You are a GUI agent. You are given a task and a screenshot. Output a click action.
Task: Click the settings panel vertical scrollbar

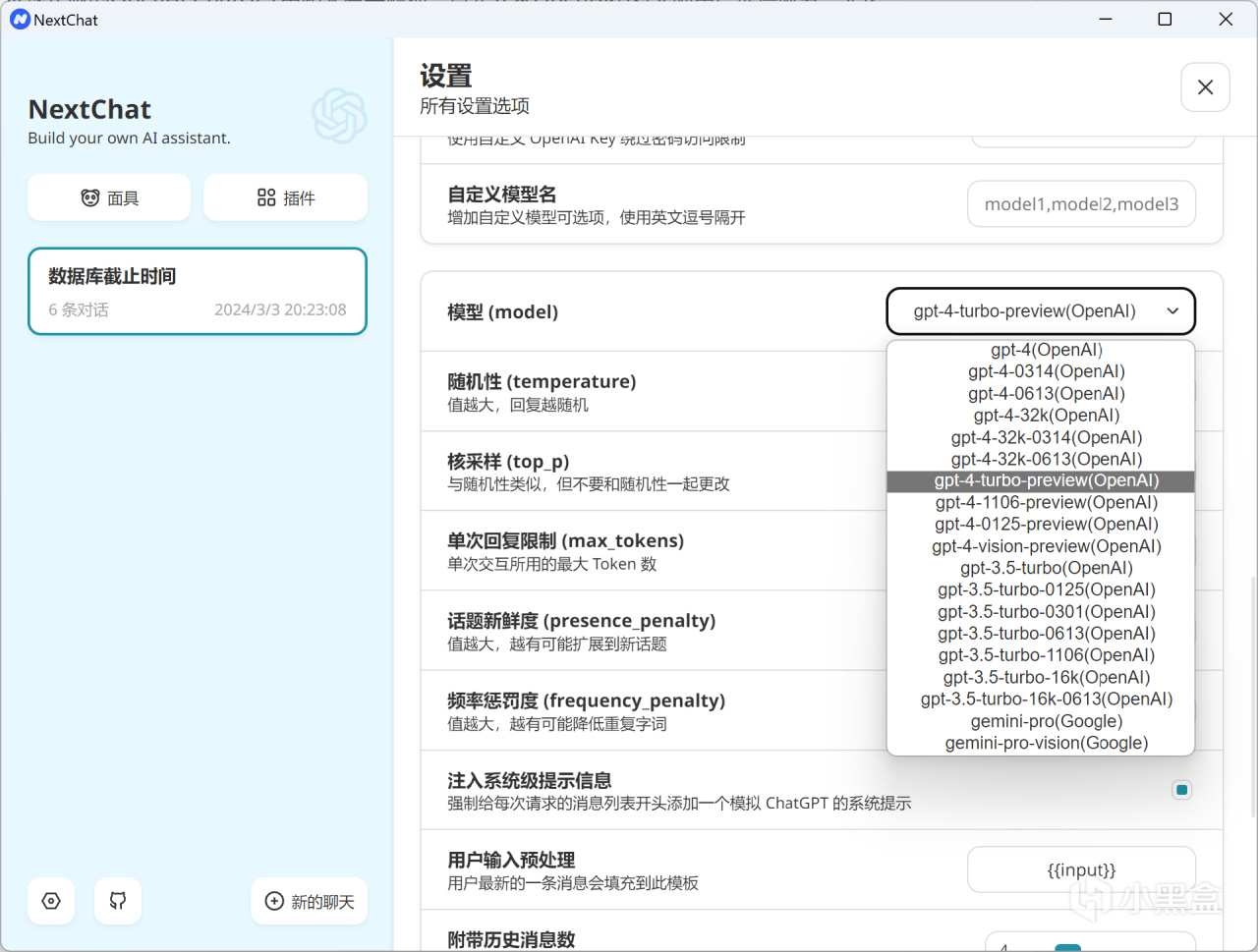coord(1252,698)
